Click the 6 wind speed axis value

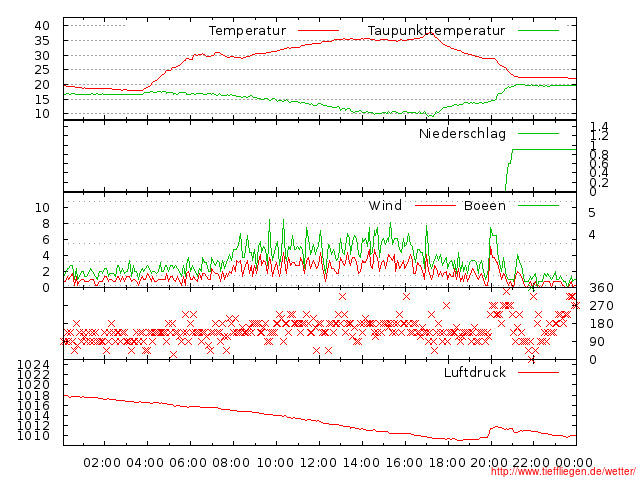(x=46, y=240)
